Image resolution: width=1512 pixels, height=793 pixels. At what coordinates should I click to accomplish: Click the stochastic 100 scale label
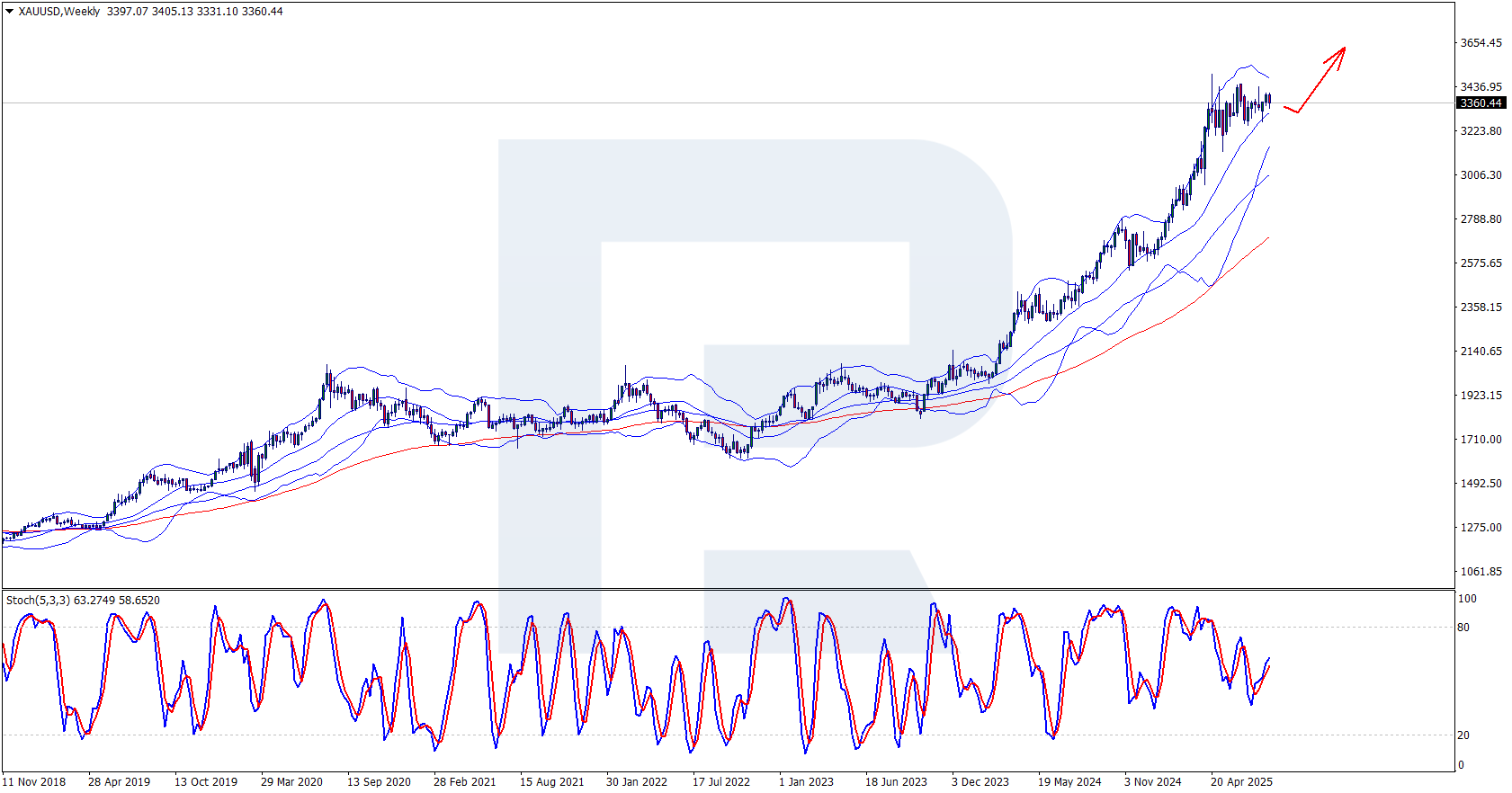[1467, 599]
